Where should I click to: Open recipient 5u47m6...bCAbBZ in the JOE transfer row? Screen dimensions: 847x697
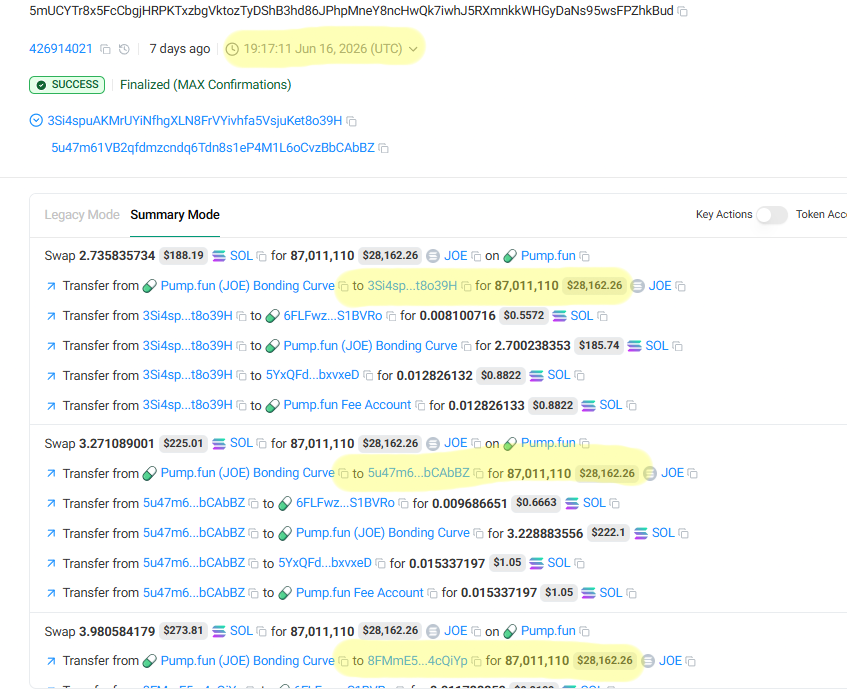[419, 473]
